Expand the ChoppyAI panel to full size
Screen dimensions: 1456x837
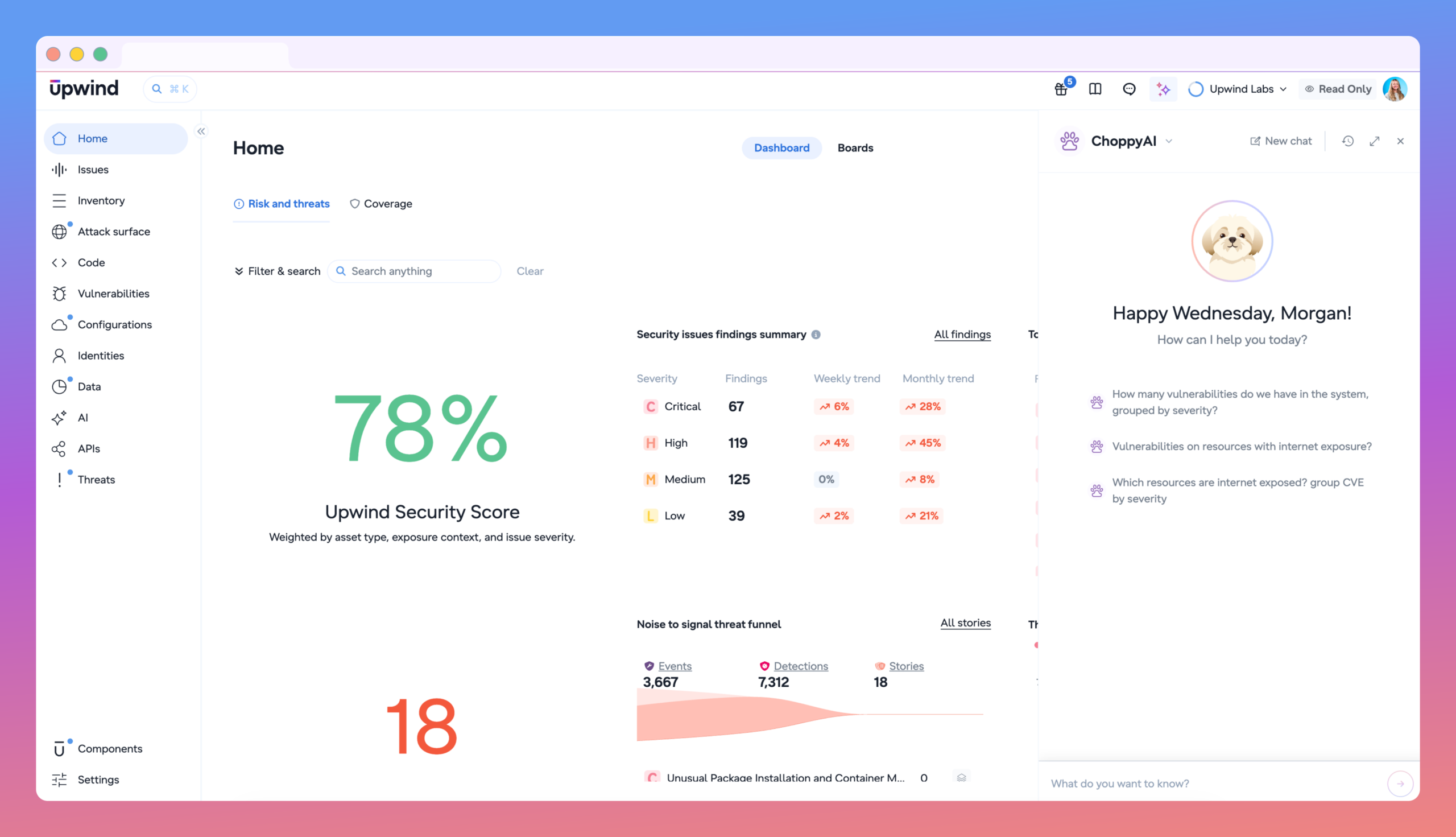(1375, 142)
